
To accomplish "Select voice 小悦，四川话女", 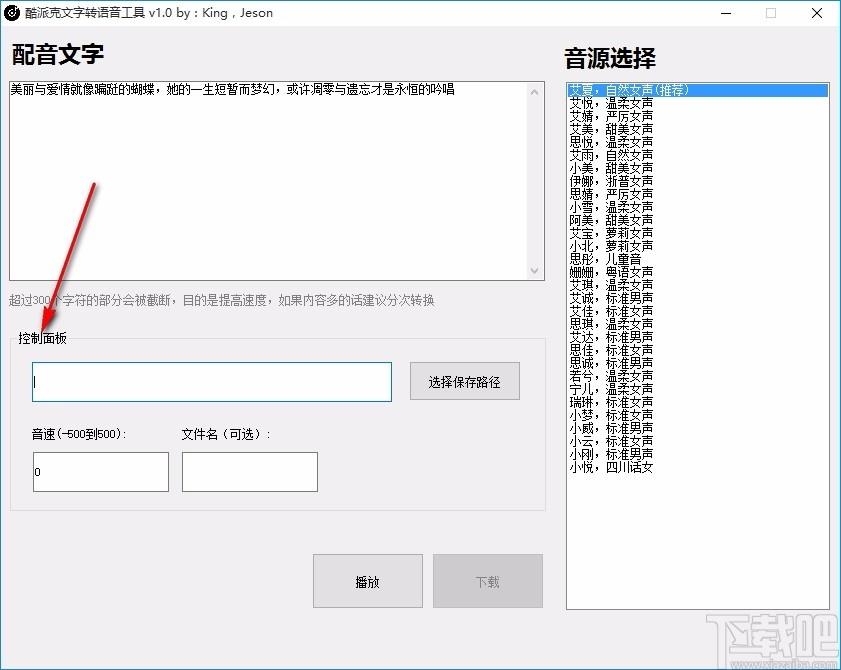I will [697, 467].
